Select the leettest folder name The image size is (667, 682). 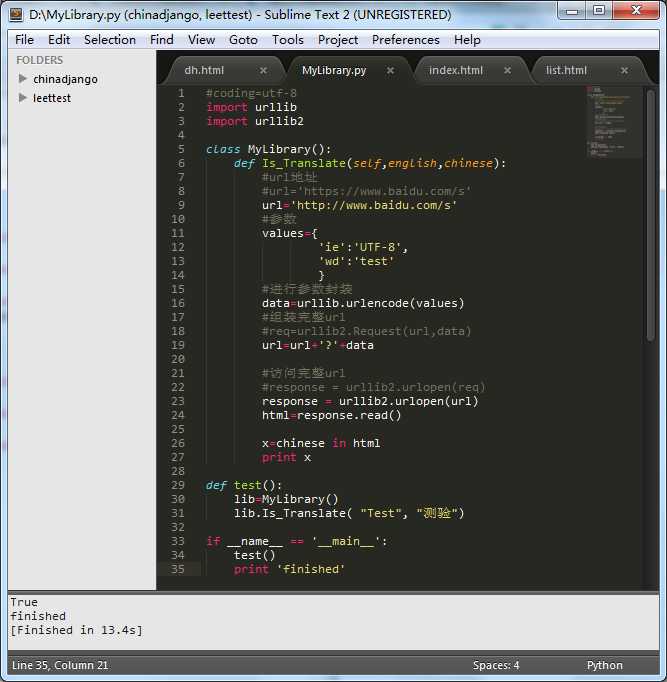click(52, 98)
